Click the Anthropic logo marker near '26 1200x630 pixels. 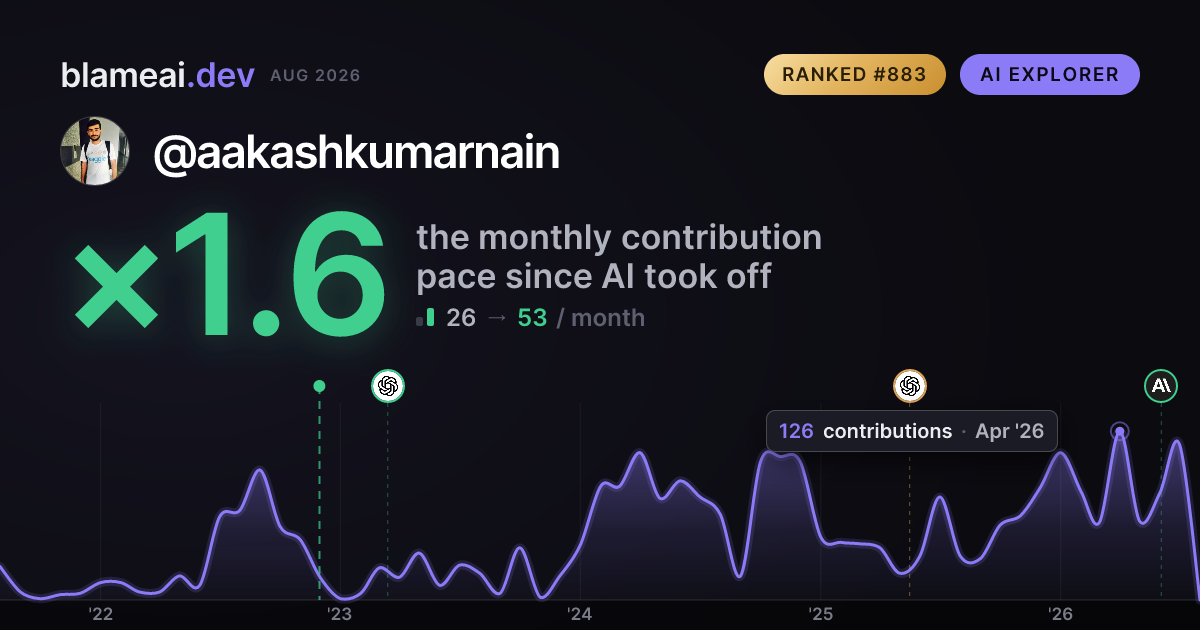[x=1161, y=385]
